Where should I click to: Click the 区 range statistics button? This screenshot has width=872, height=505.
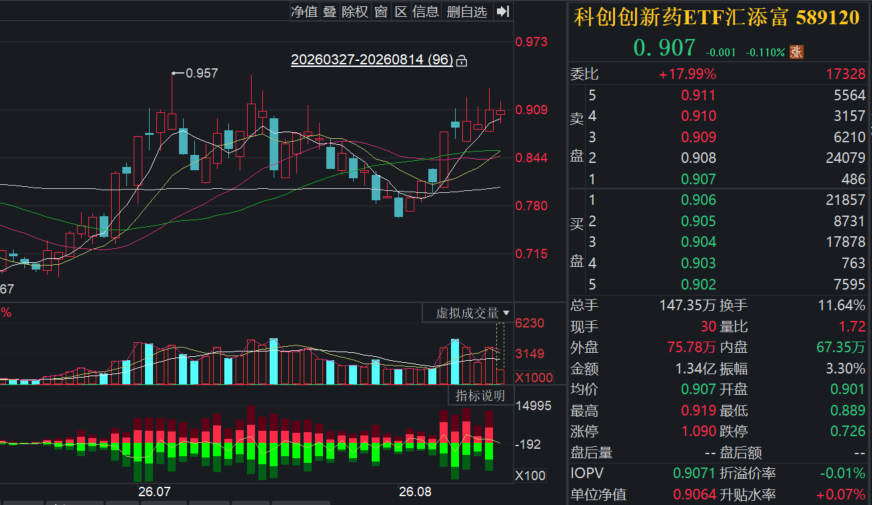pyautogui.click(x=401, y=12)
